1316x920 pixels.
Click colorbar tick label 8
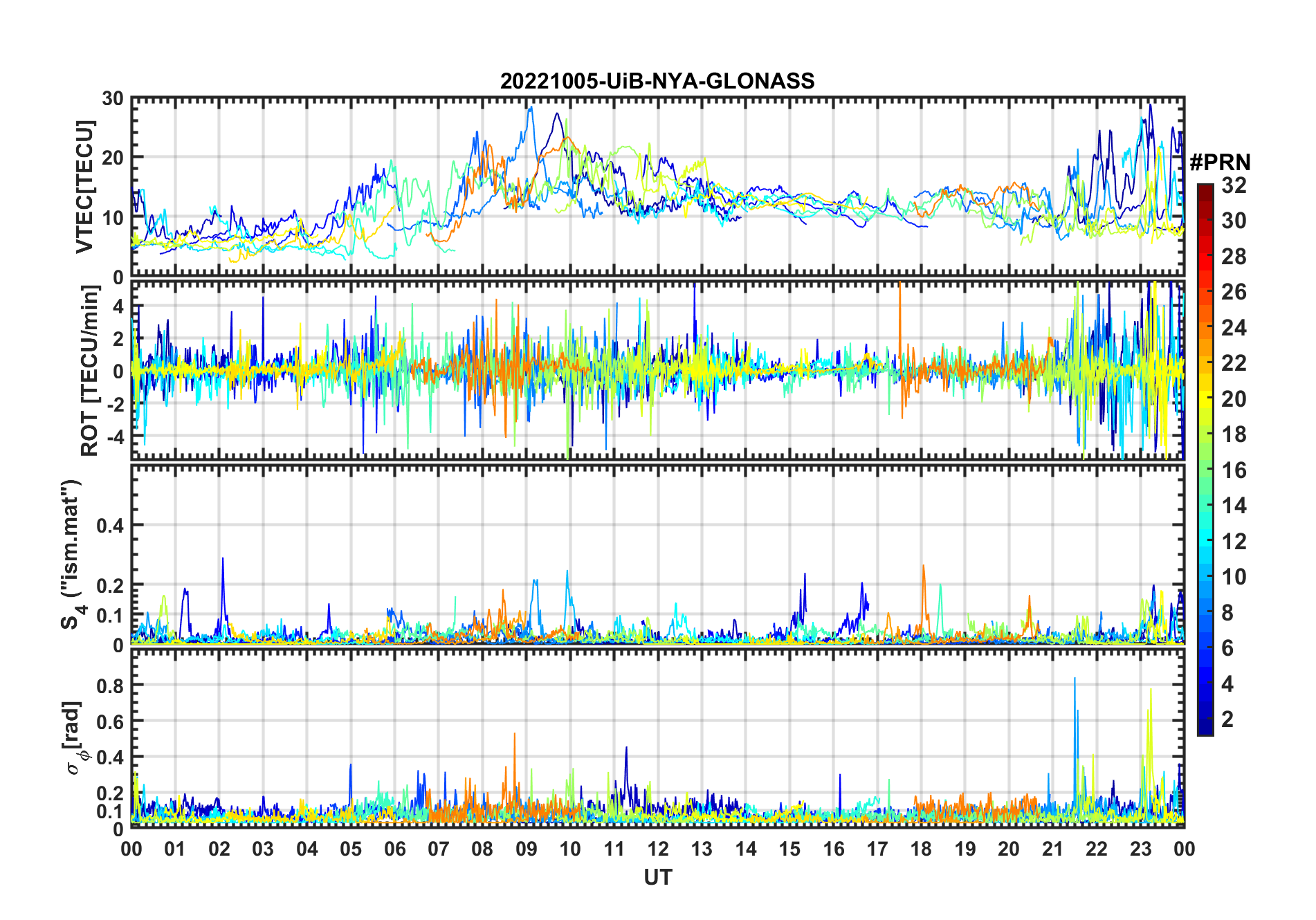pos(1227,613)
